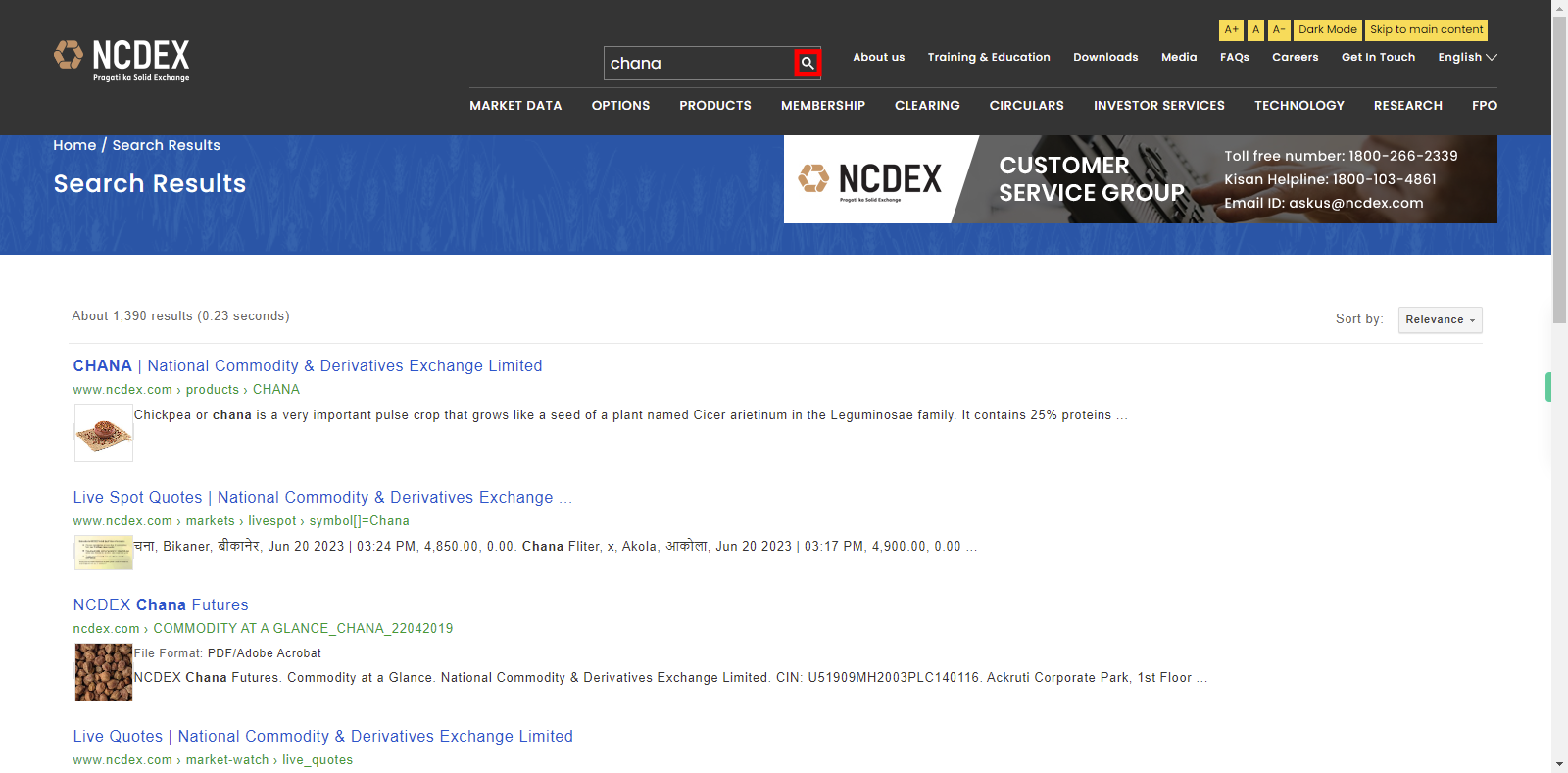
Task: Open the Training & Education link
Action: point(989,57)
